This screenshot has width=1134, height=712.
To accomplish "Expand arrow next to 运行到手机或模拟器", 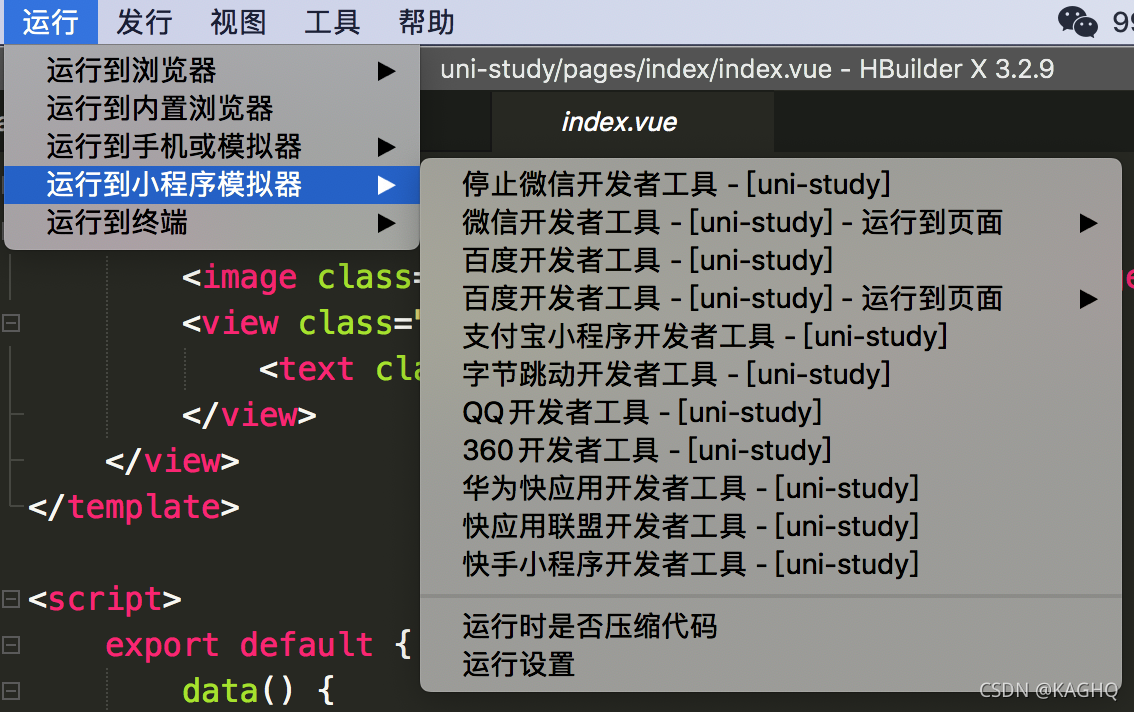I will [x=386, y=147].
